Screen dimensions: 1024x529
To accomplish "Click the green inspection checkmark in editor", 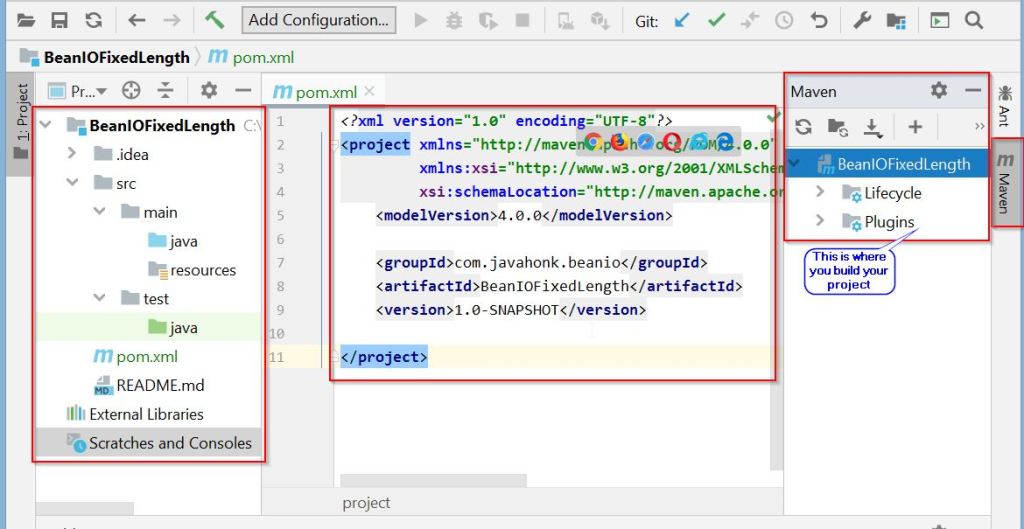I will [x=774, y=119].
